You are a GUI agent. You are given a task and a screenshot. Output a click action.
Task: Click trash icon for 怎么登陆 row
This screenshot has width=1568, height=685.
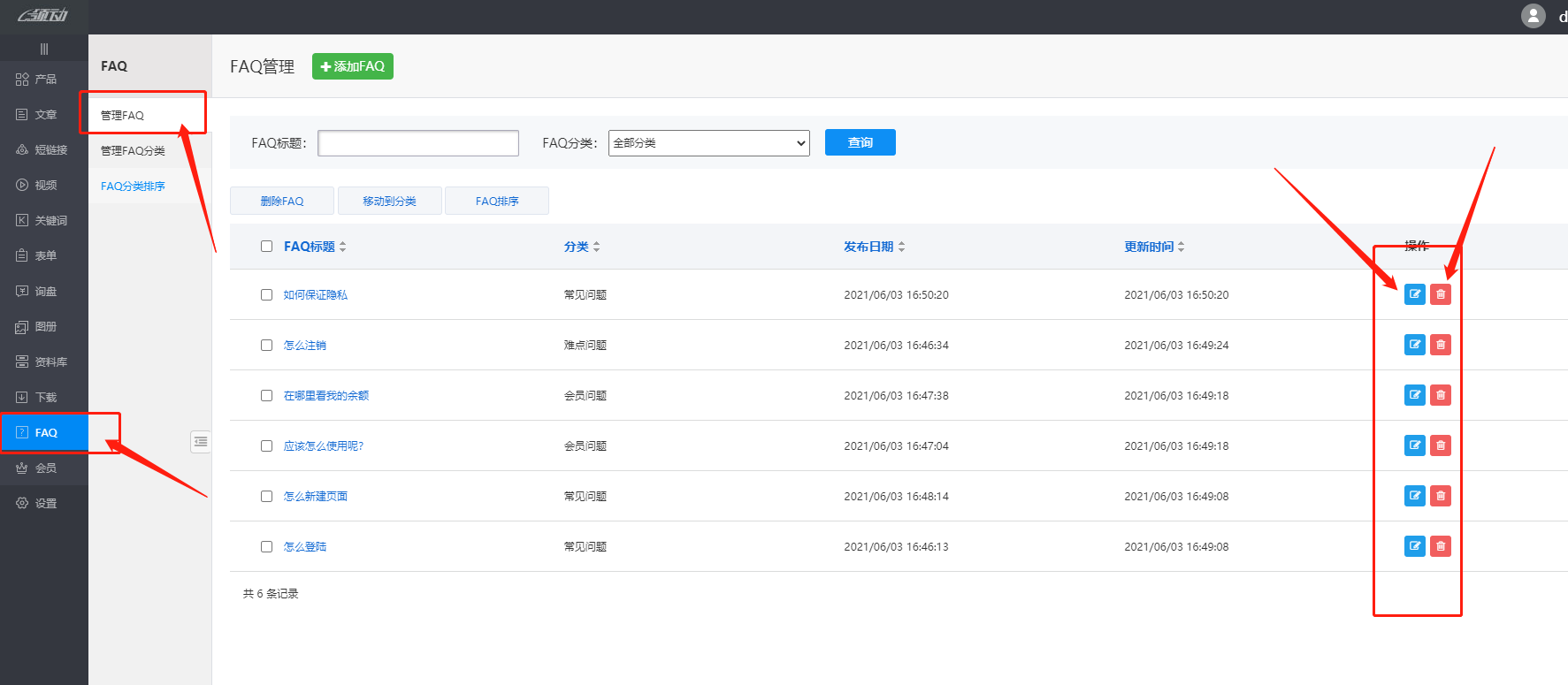click(1440, 546)
